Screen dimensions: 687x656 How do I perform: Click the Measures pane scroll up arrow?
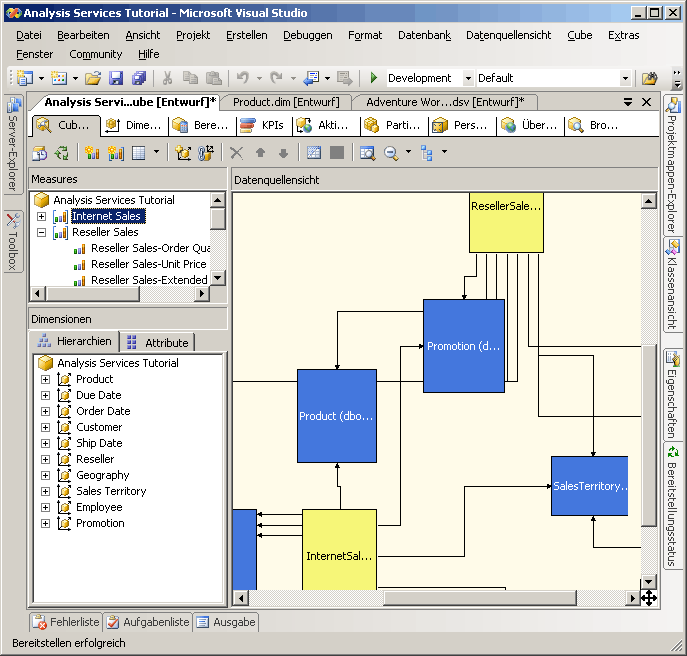click(x=218, y=200)
